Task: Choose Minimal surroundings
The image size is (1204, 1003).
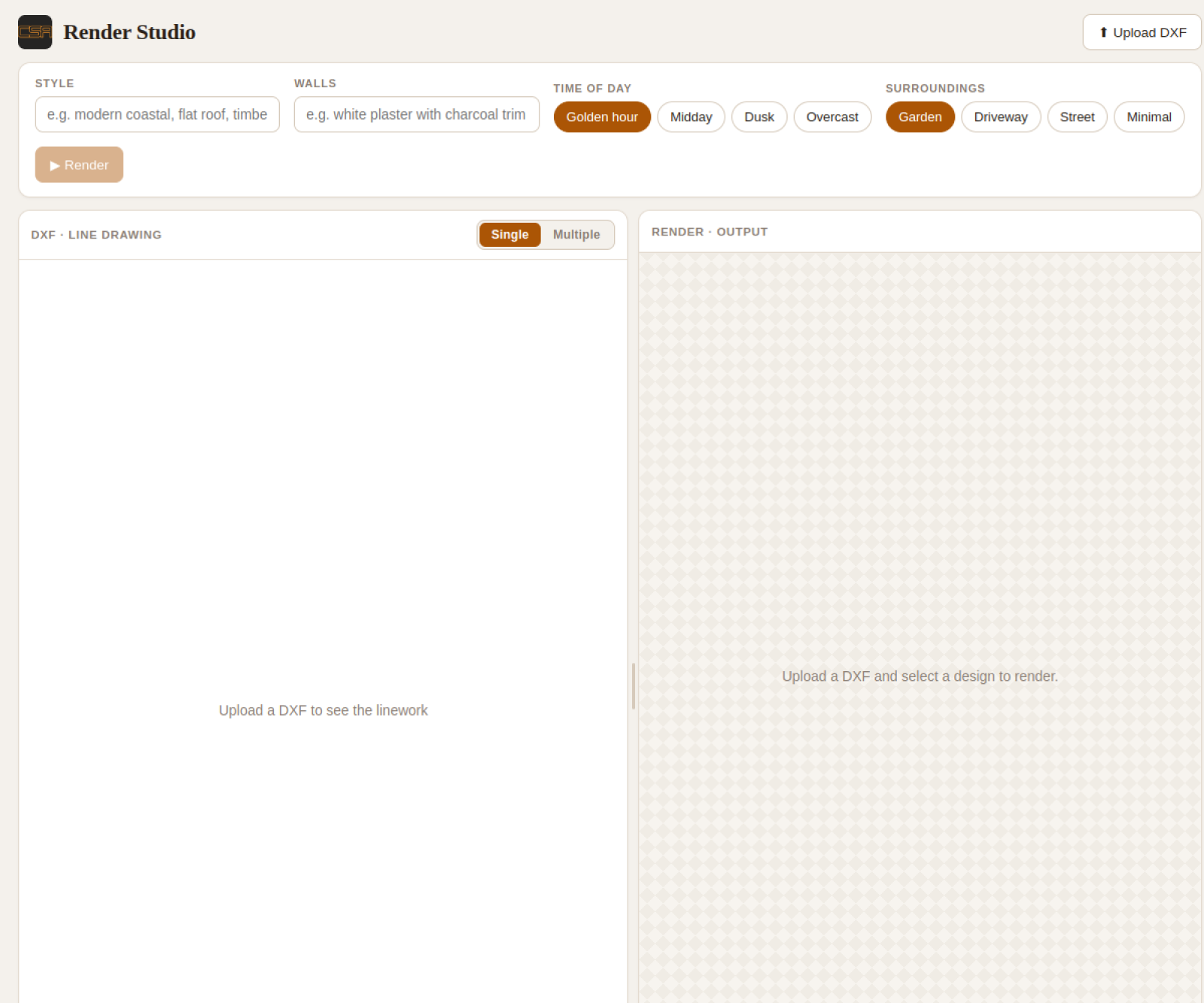Action: (x=1149, y=117)
